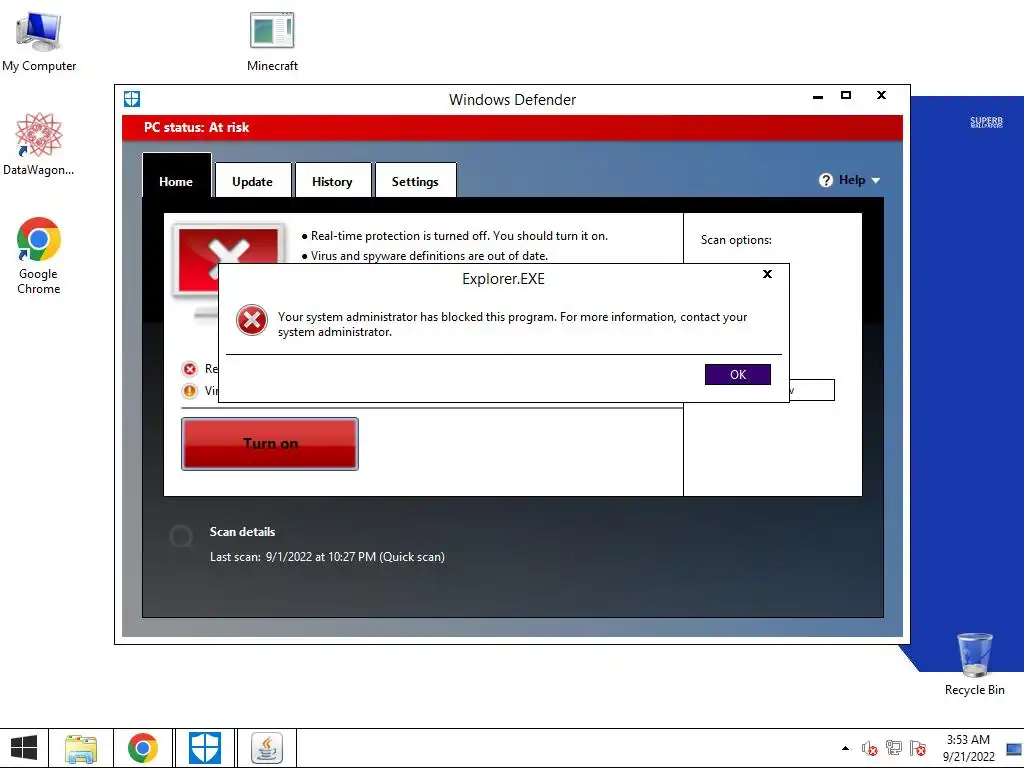Switch to the Update tab
Screen dimensions: 1024x768
pyautogui.click(x=253, y=181)
